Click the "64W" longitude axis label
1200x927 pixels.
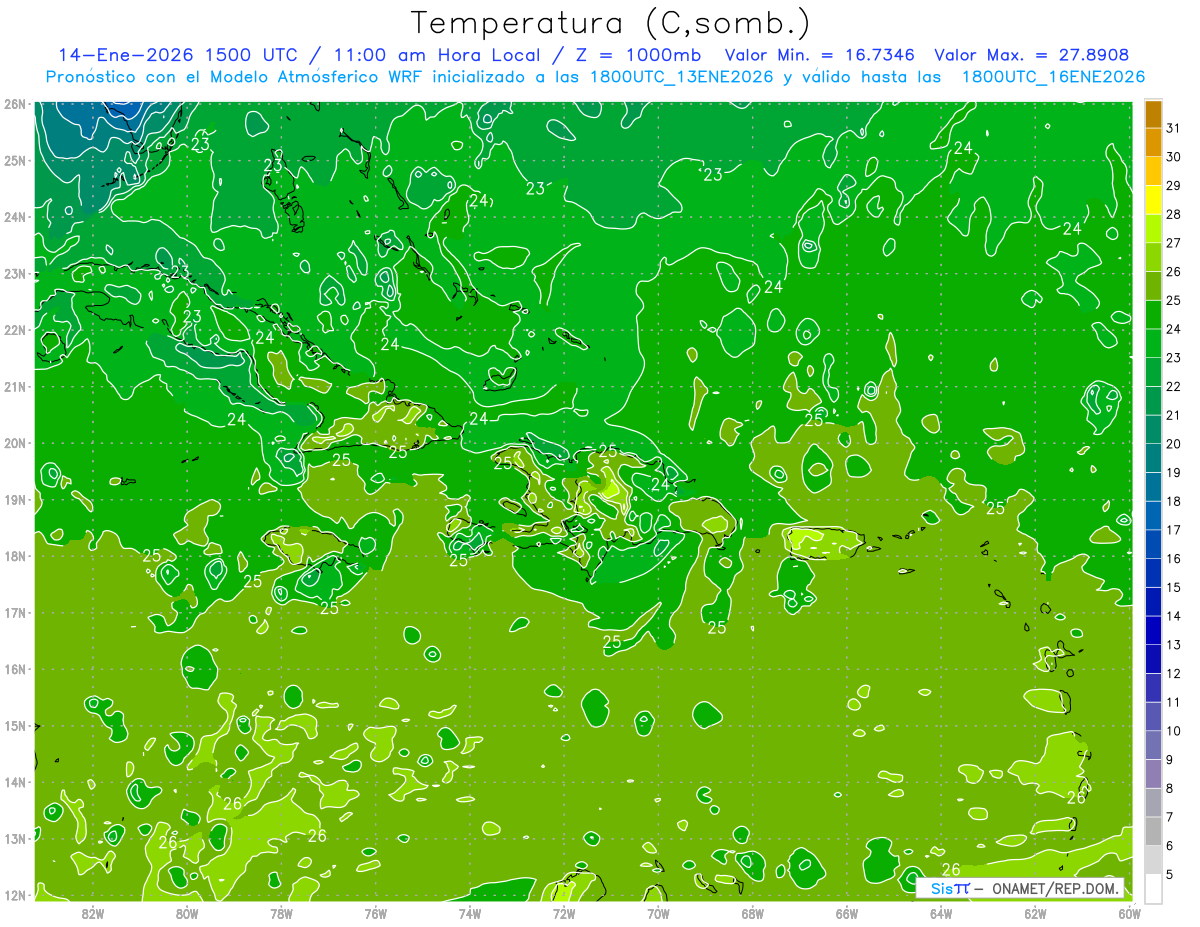pyautogui.click(x=941, y=912)
